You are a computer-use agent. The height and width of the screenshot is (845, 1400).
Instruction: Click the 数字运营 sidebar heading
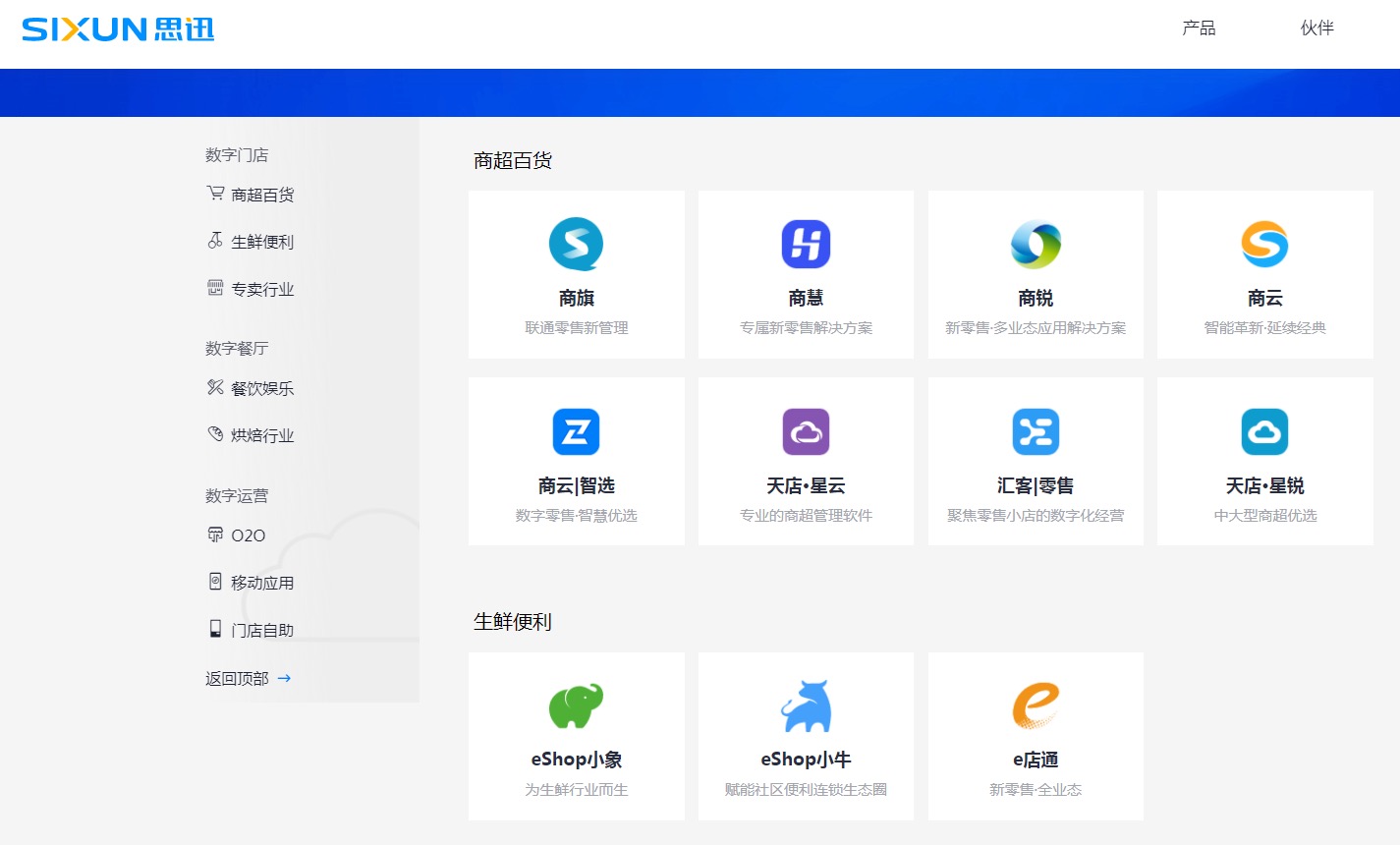pos(237,496)
